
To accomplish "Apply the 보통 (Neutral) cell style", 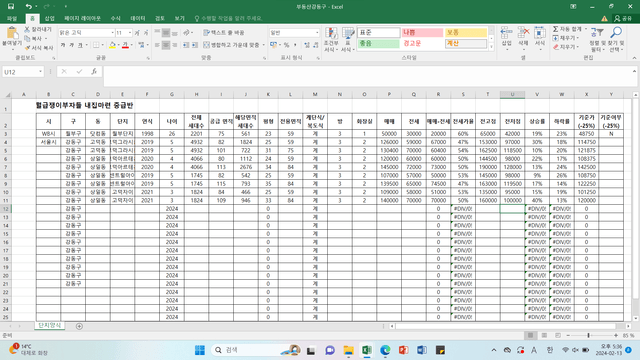I will pos(466,33).
